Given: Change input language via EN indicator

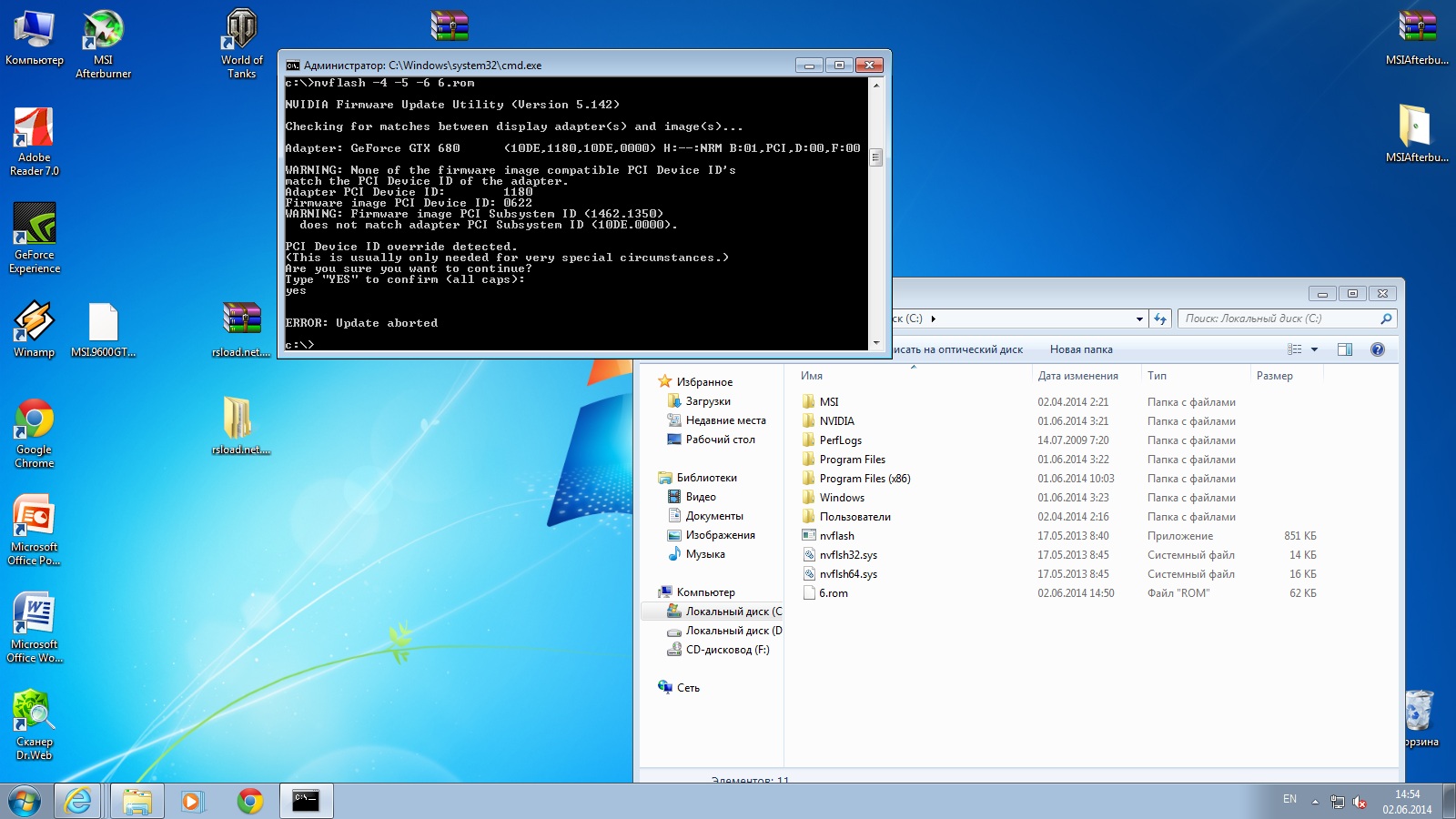Looking at the screenshot, I should pos(1289,799).
